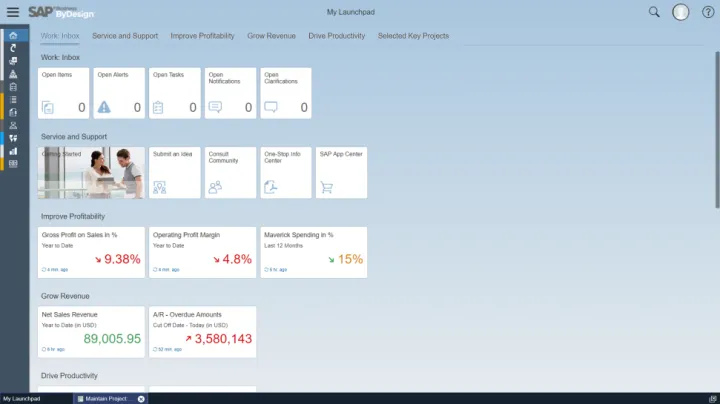Open Gross Profit on Sales KPI tile
The image size is (720, 404).
(x=91, y=251)
